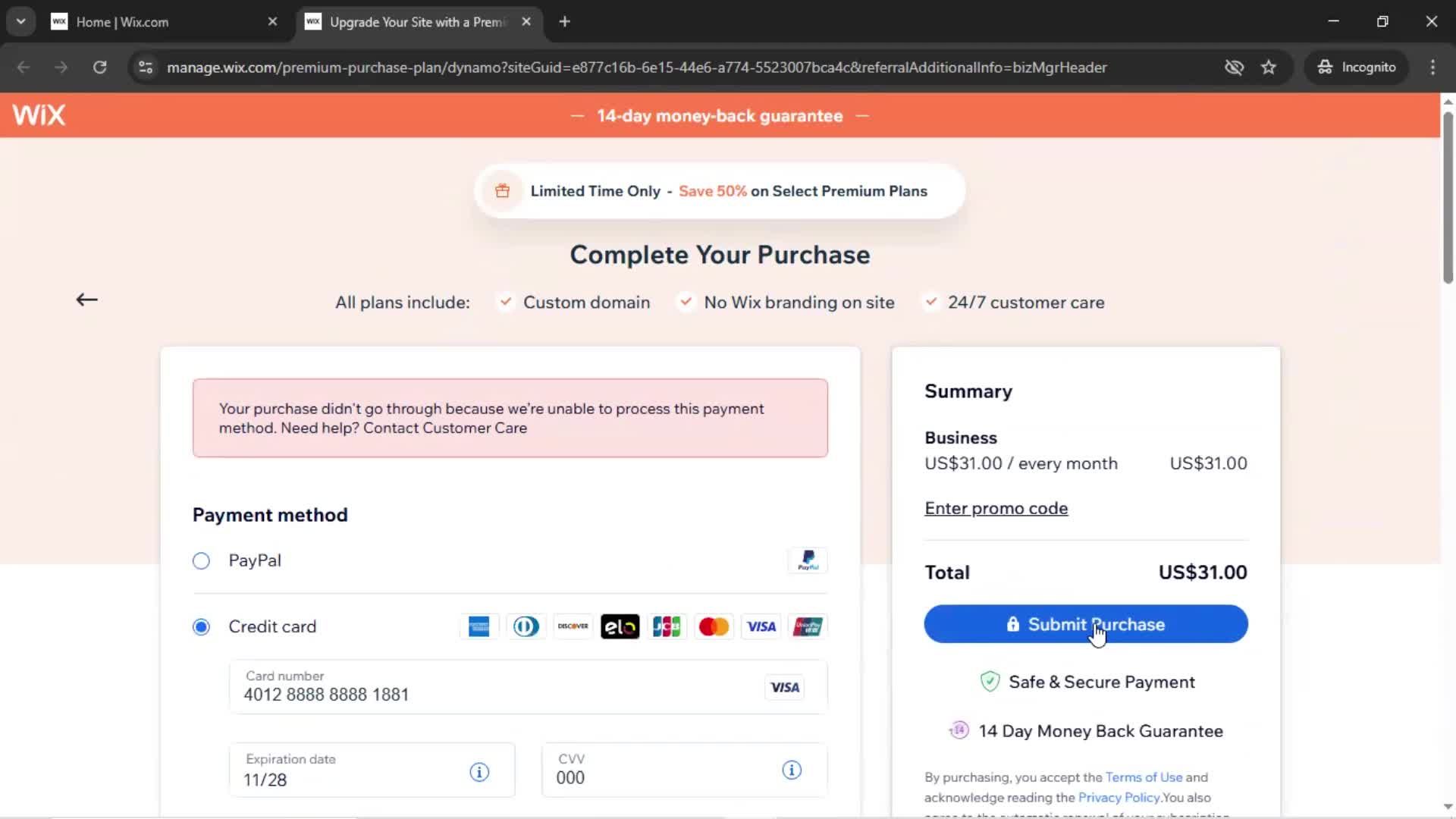Click 'US$31.00 / every month' text
This screenshot has height=819, width=1456.
coord(1021,463)
